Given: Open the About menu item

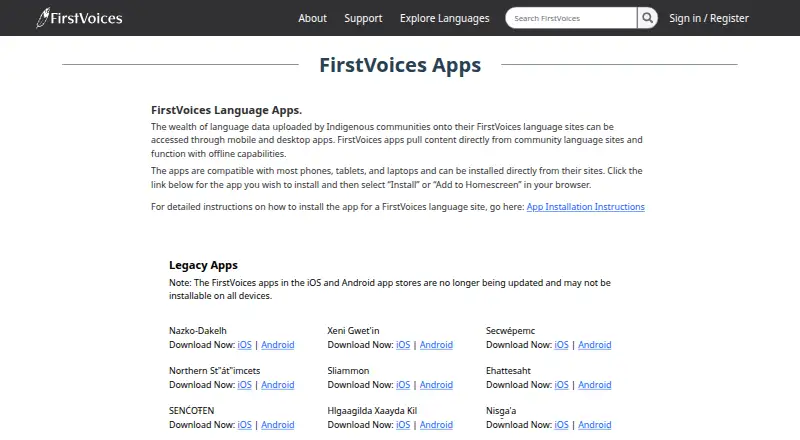Looking at the screenshot, I should [312, 18].
